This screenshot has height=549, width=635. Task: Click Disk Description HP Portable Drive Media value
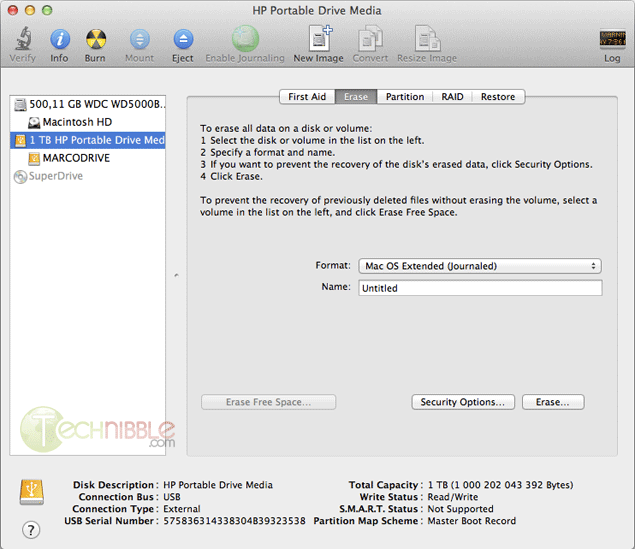[x=218, y=485]
